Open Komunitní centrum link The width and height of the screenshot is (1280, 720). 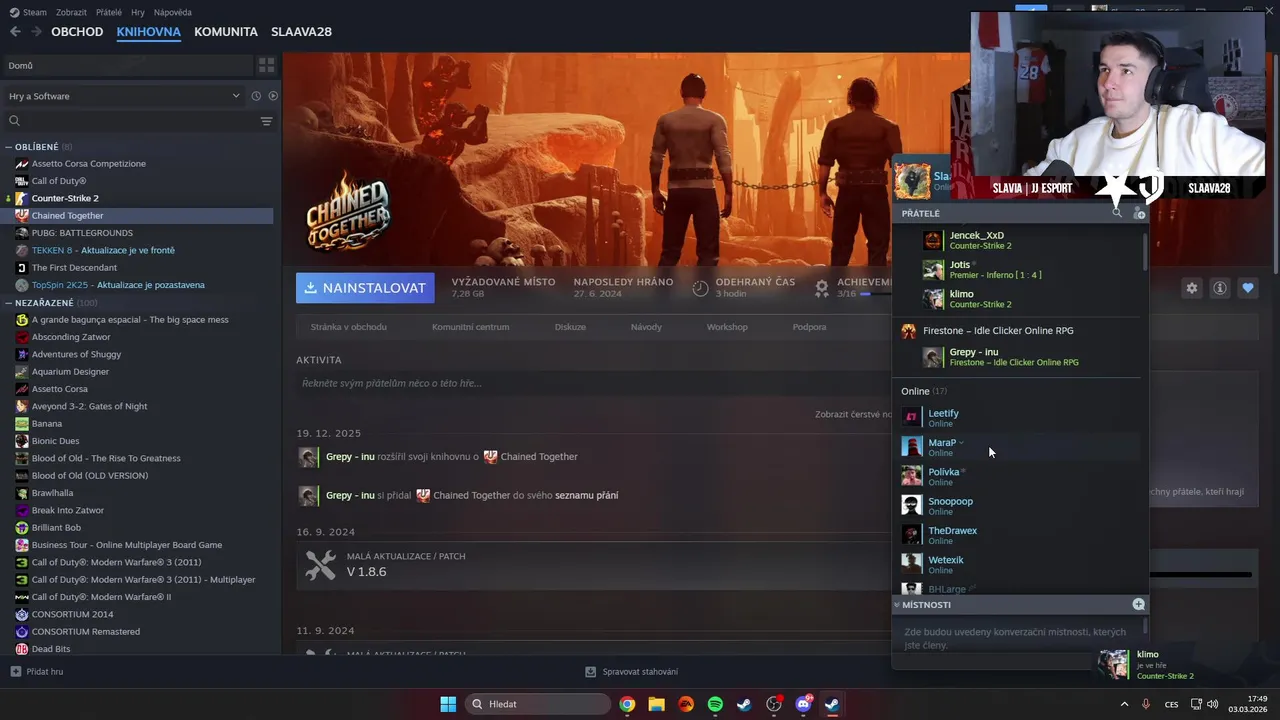tap(470, 327)
